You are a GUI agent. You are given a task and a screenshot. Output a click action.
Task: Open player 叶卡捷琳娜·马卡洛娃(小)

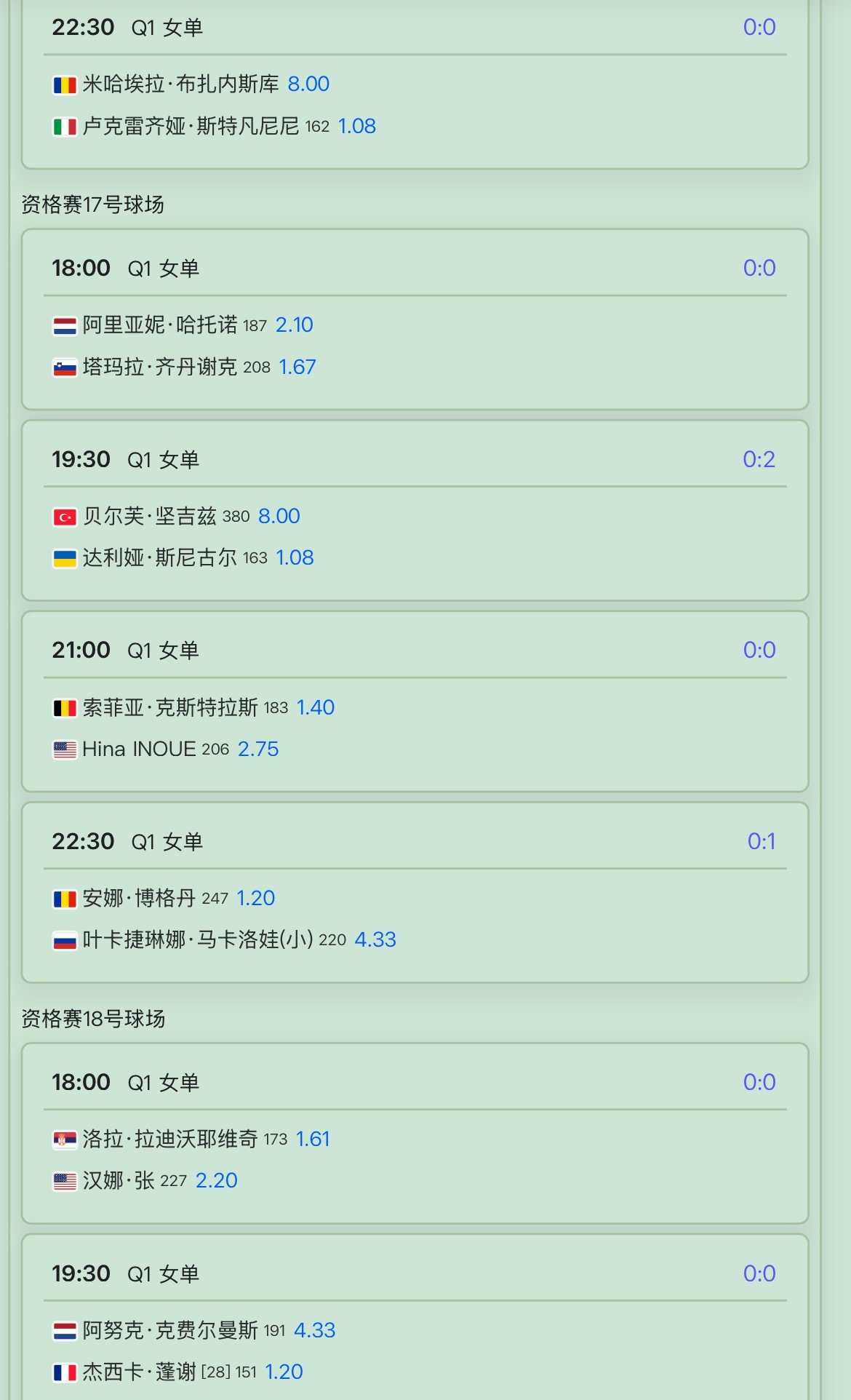click(198, 939)
